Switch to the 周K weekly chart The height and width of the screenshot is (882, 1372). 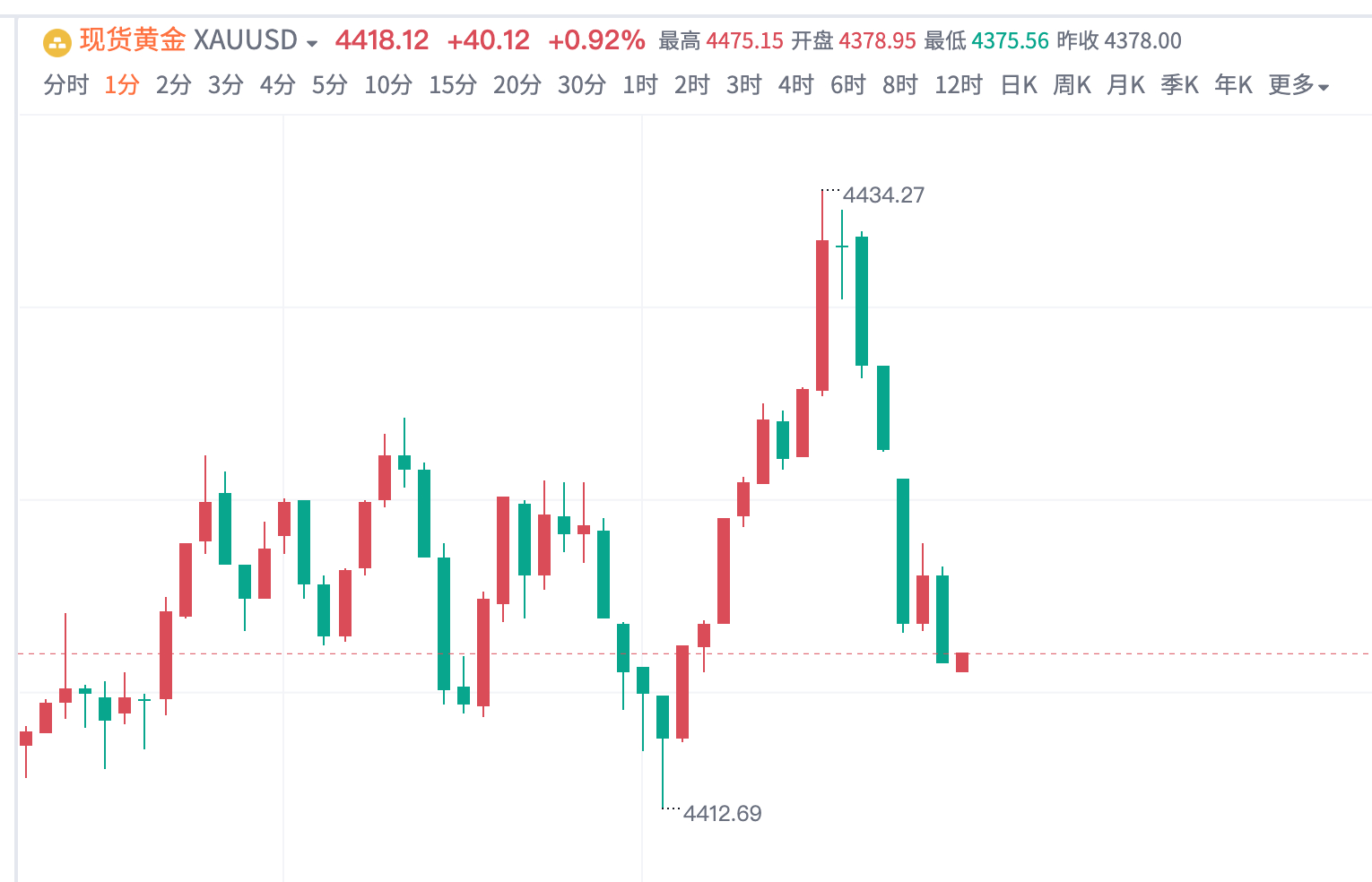1072,85
